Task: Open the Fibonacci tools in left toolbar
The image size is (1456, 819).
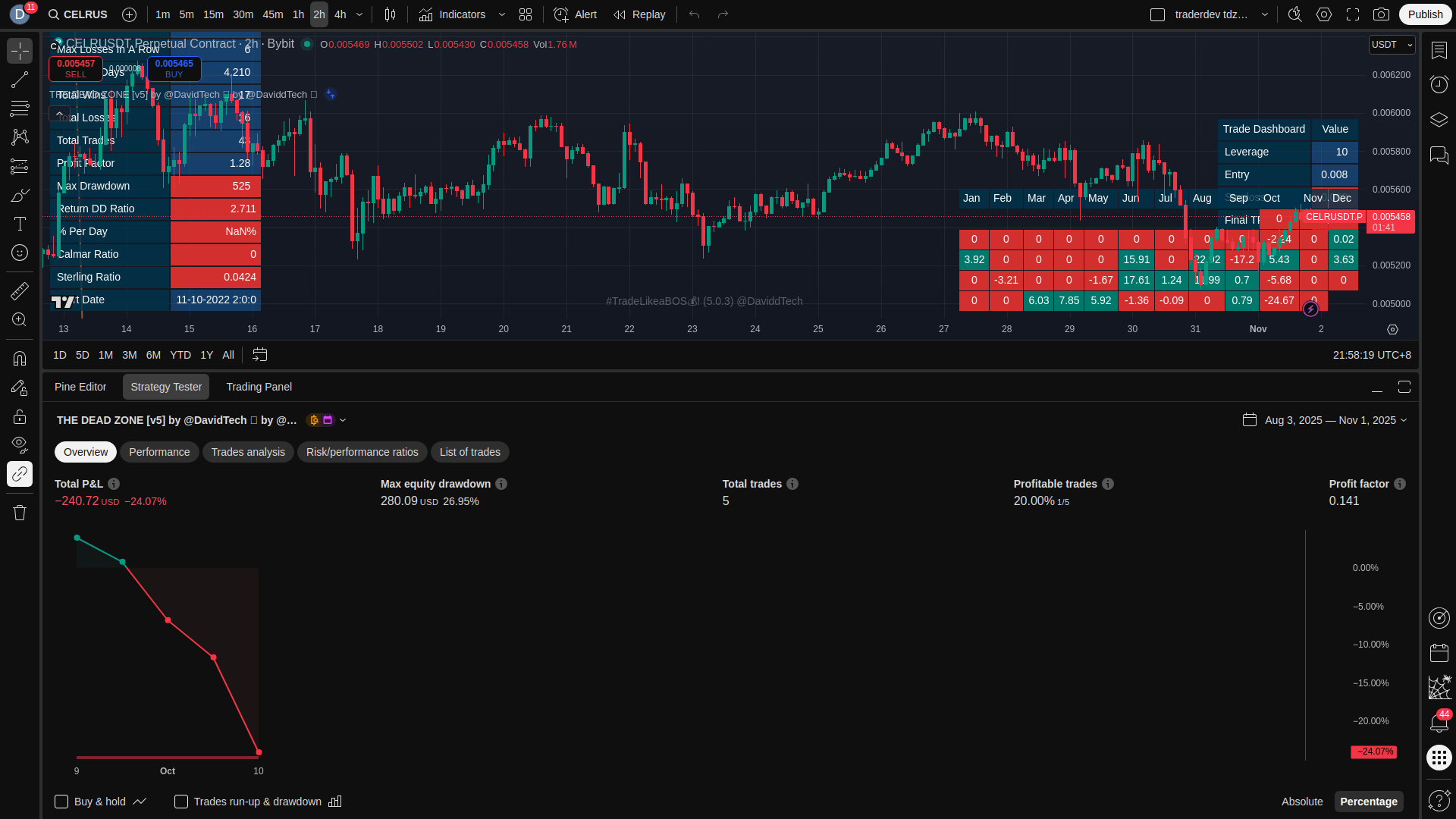Action: tap(20, 108)
